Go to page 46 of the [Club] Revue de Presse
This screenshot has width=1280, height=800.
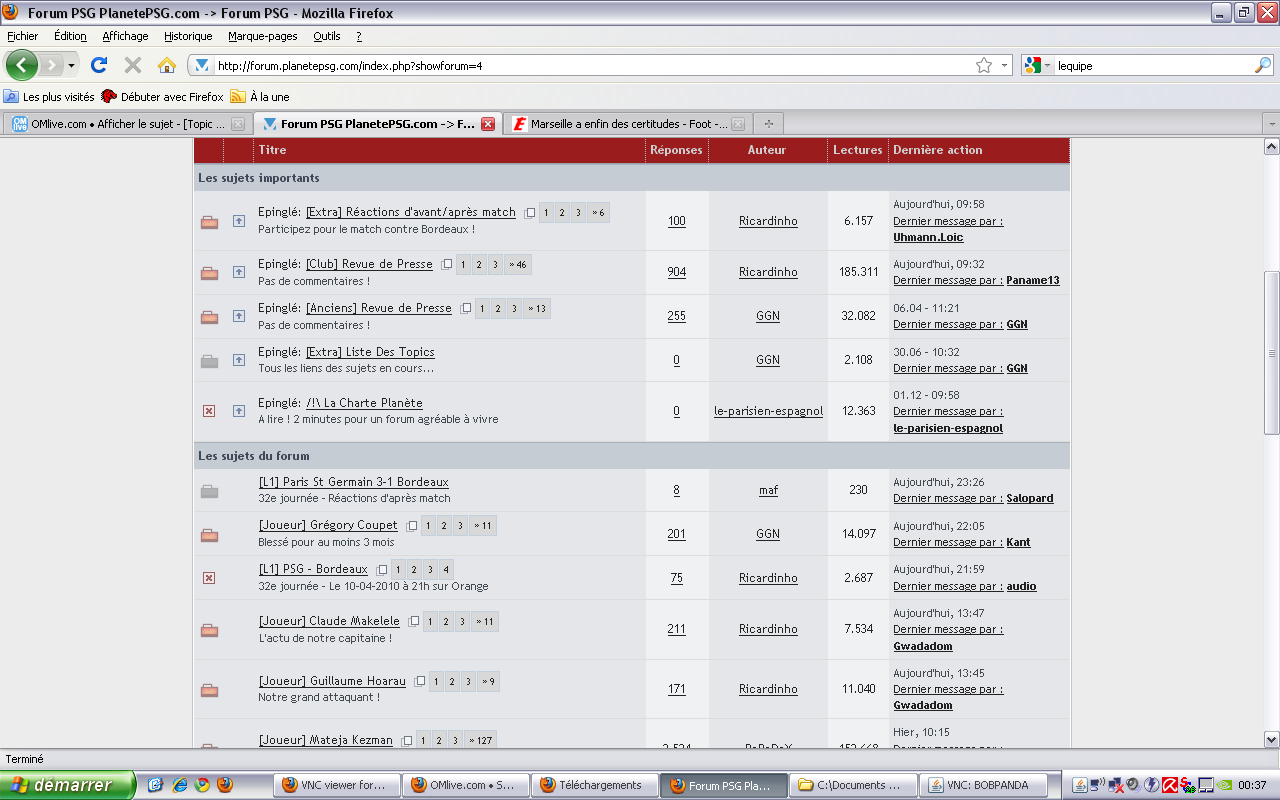tap(518, 265)
